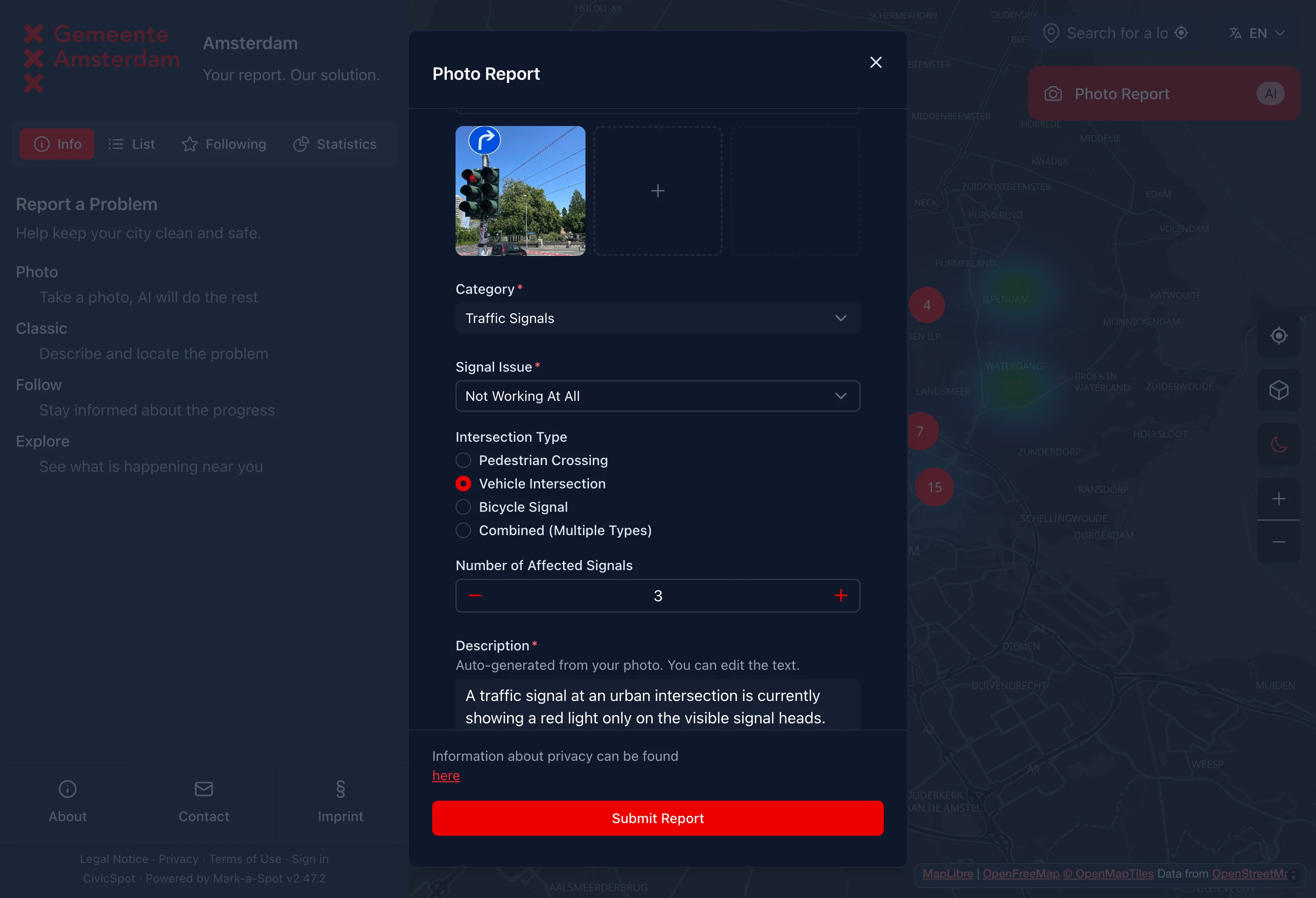Select Combined (Multiple Types)

pyautogui.click(x=463, y=530)
